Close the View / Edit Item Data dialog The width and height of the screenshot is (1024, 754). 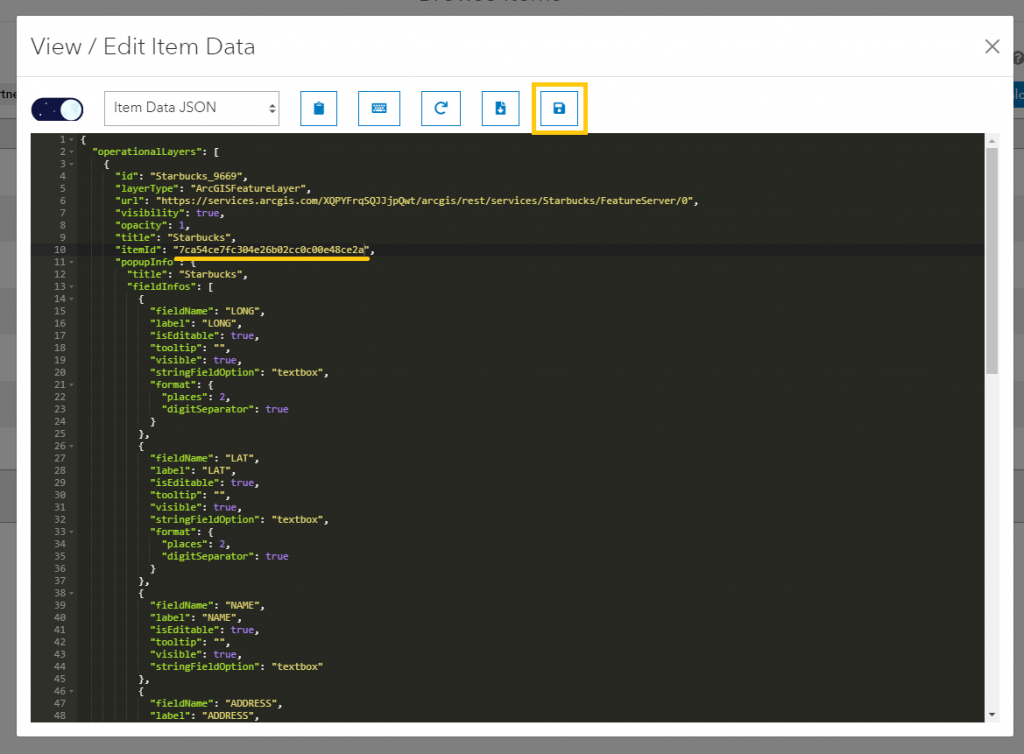pyautogui.click(x=992, y=46)
